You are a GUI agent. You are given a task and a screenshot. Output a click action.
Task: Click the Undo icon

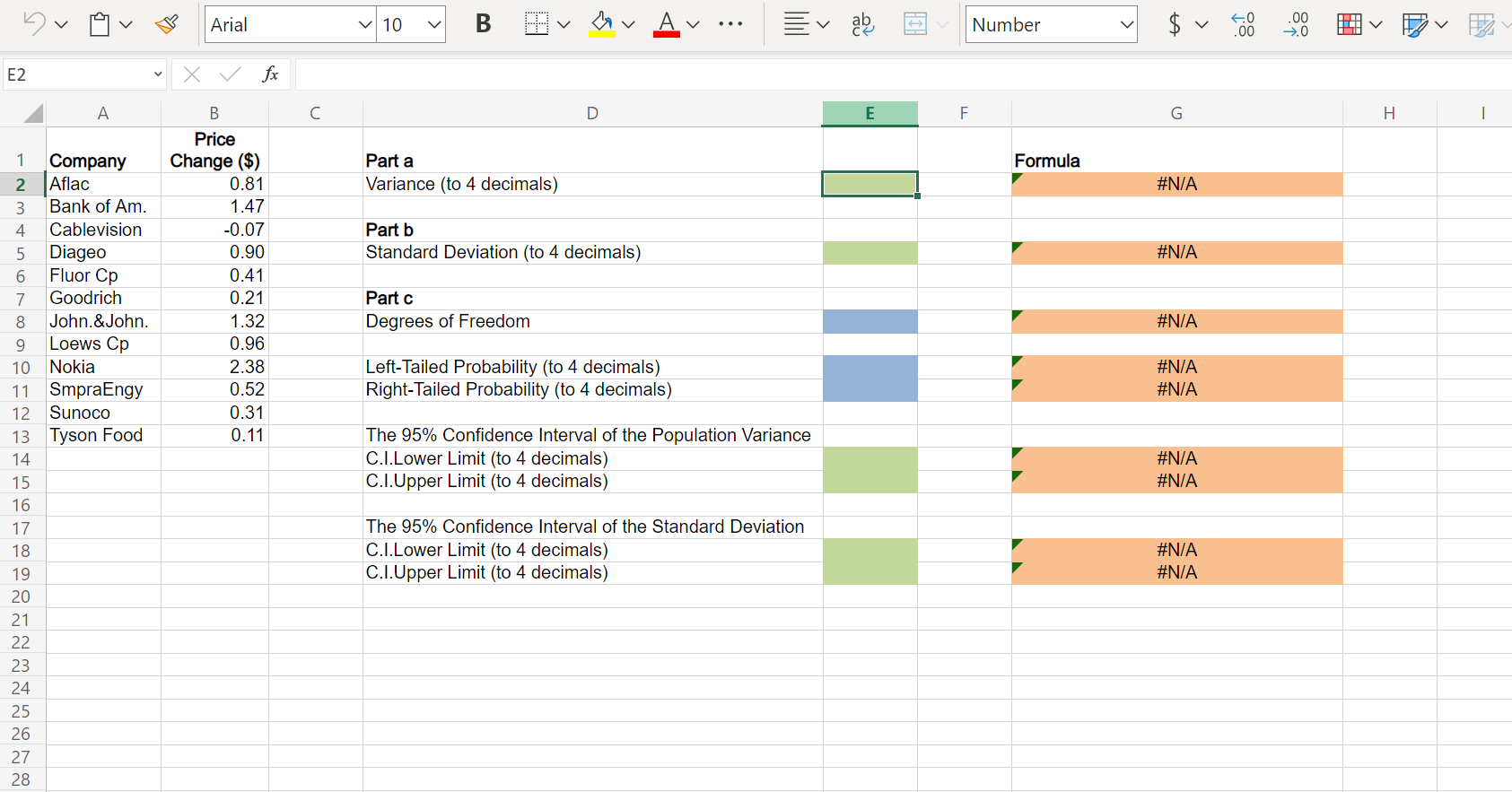[34, 24]
